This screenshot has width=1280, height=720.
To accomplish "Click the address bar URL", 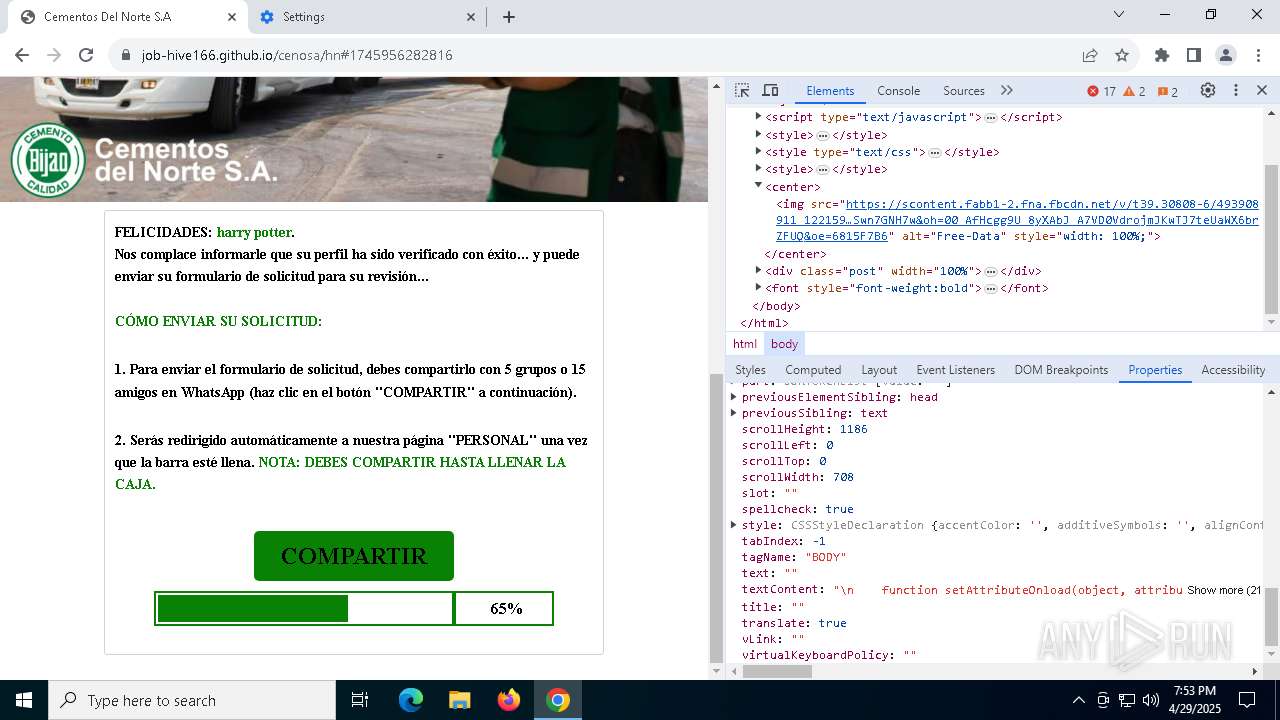I will click(297, 55).
